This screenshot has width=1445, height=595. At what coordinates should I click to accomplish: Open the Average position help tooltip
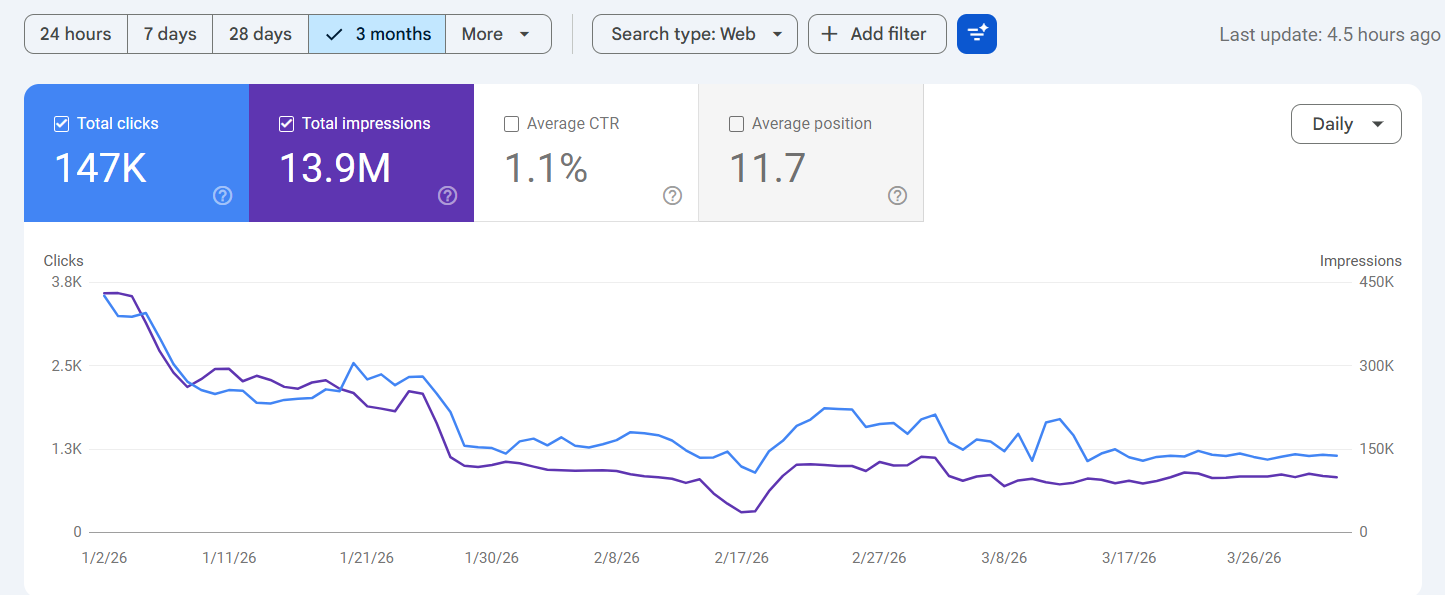click(x=897, y=196)
